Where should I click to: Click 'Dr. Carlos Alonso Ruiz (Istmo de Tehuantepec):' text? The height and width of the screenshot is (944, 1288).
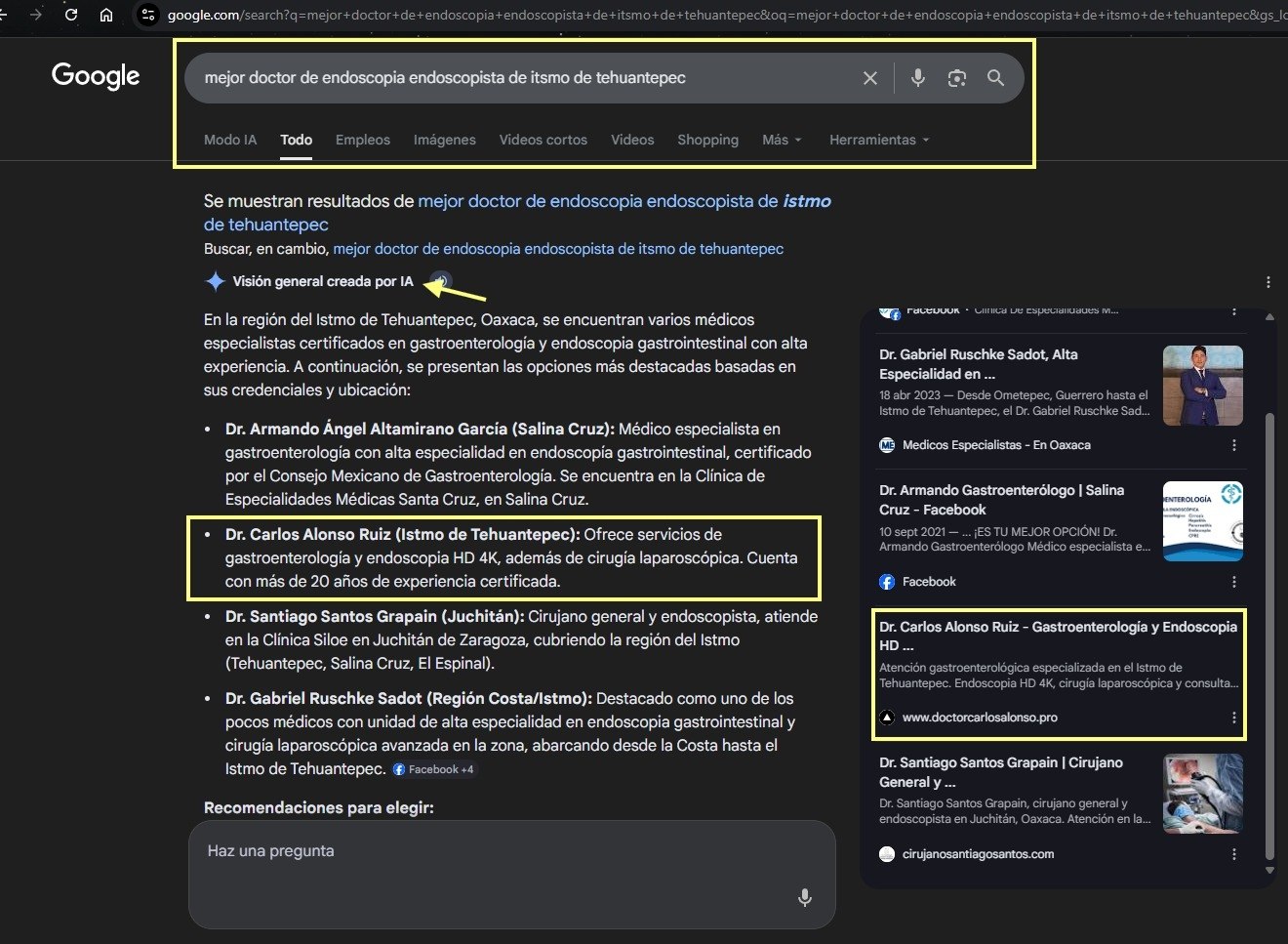403,534
